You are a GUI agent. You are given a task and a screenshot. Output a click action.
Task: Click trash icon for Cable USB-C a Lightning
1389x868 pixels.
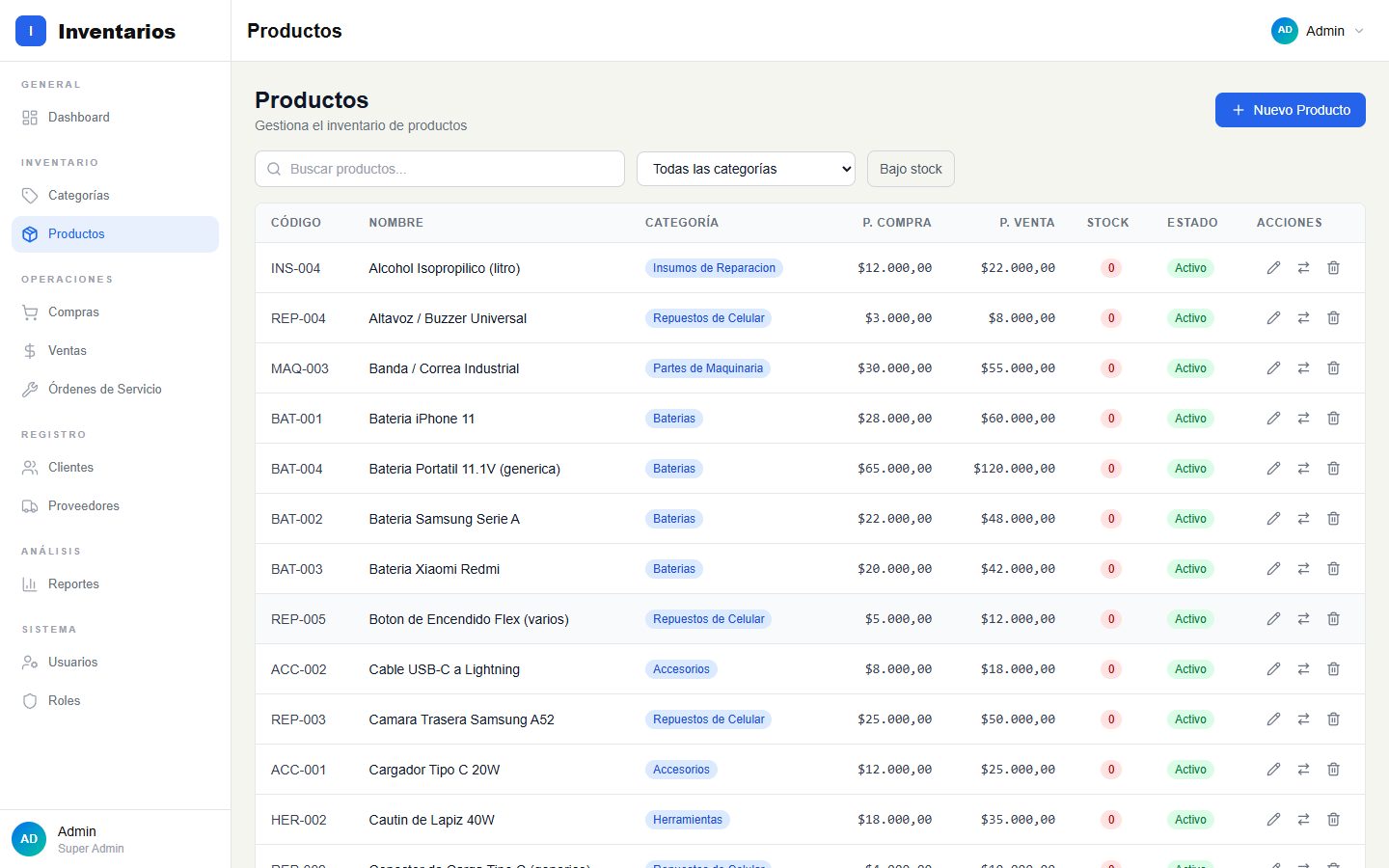click(x=1333, y=669)
